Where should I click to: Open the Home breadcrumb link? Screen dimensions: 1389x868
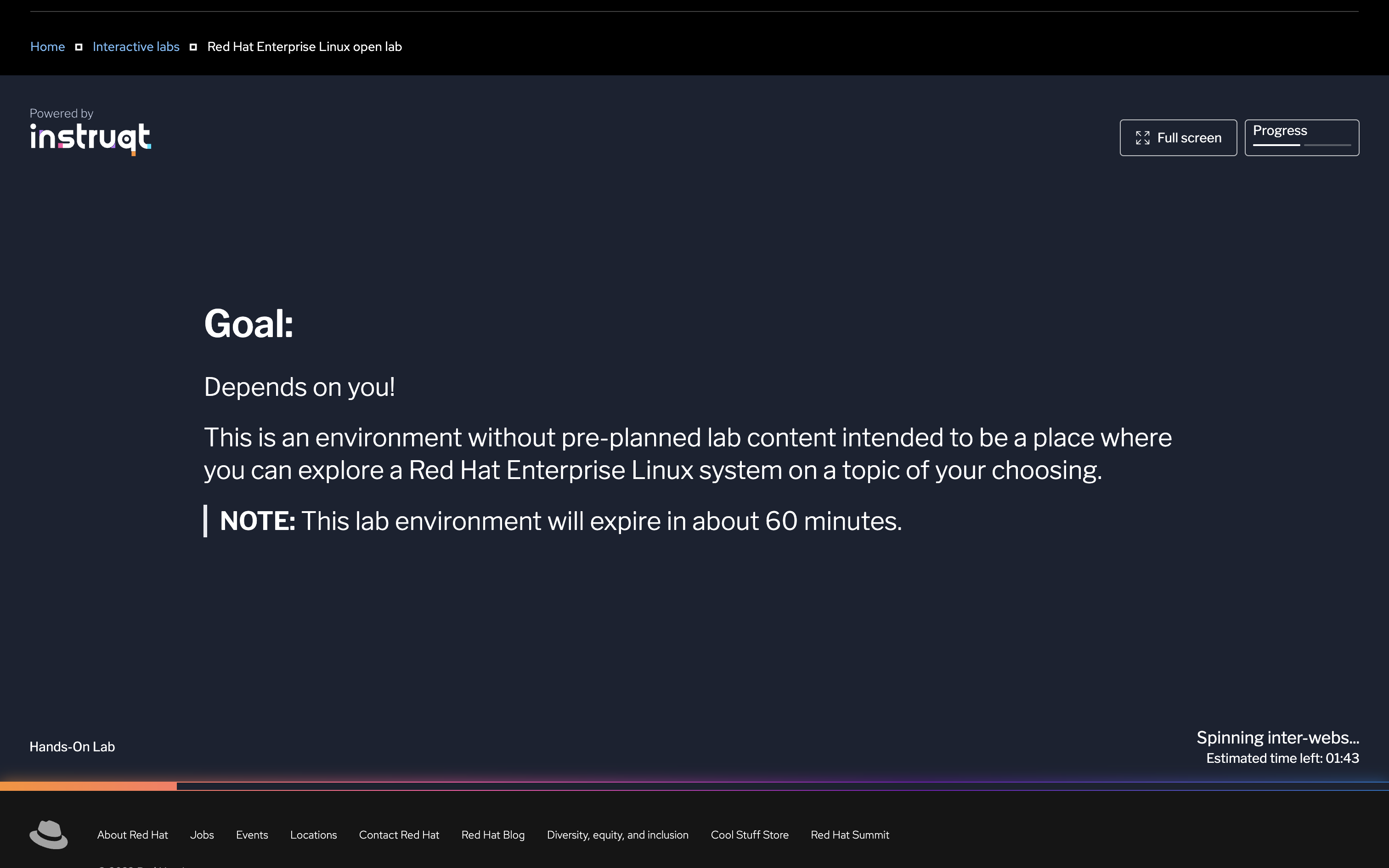(x=47, y=46)
